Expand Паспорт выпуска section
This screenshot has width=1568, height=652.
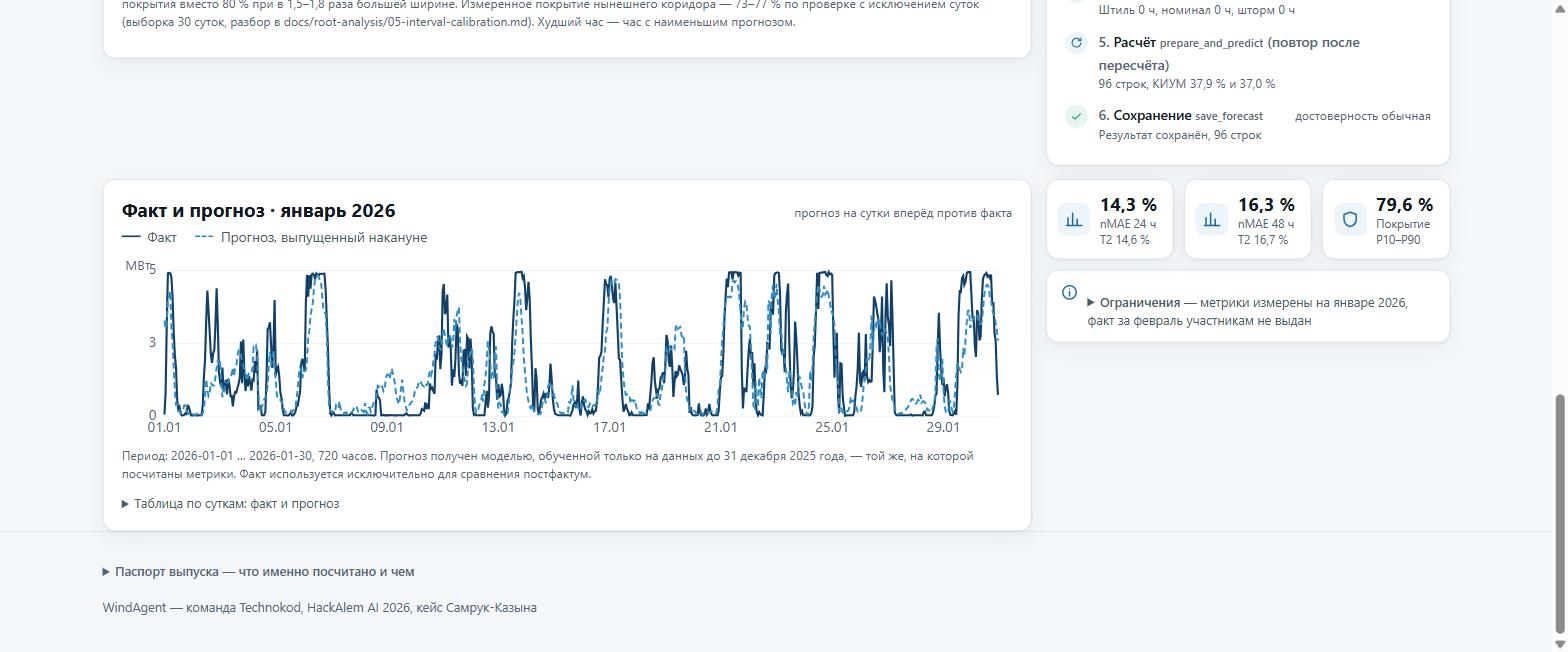coord(258,572)
